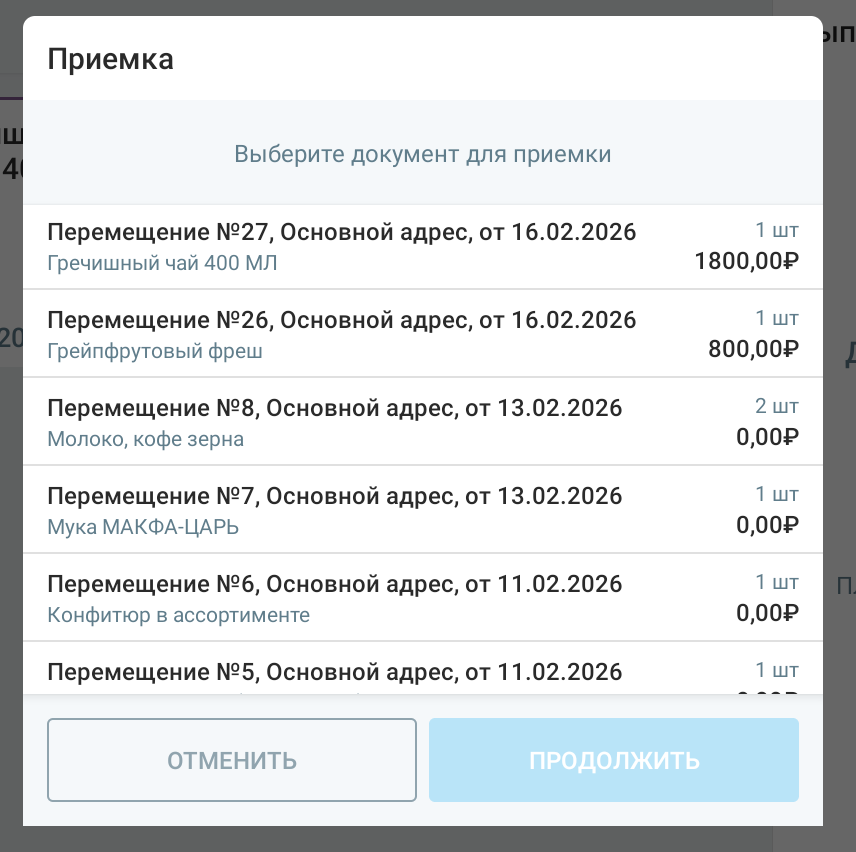Viewport: 856px width, 852px height.
Task: Click the Приемка dialog title
Action: pos(111,59)
